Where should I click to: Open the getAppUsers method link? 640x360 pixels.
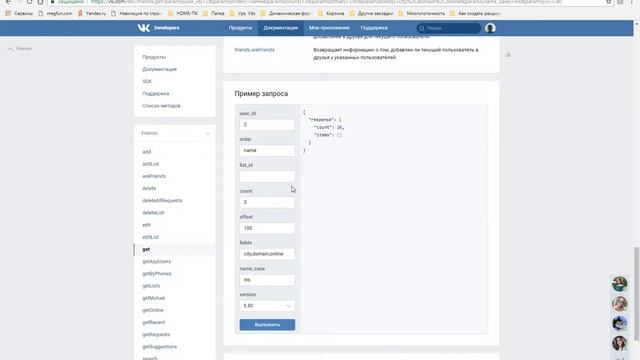tap(157, 262)
